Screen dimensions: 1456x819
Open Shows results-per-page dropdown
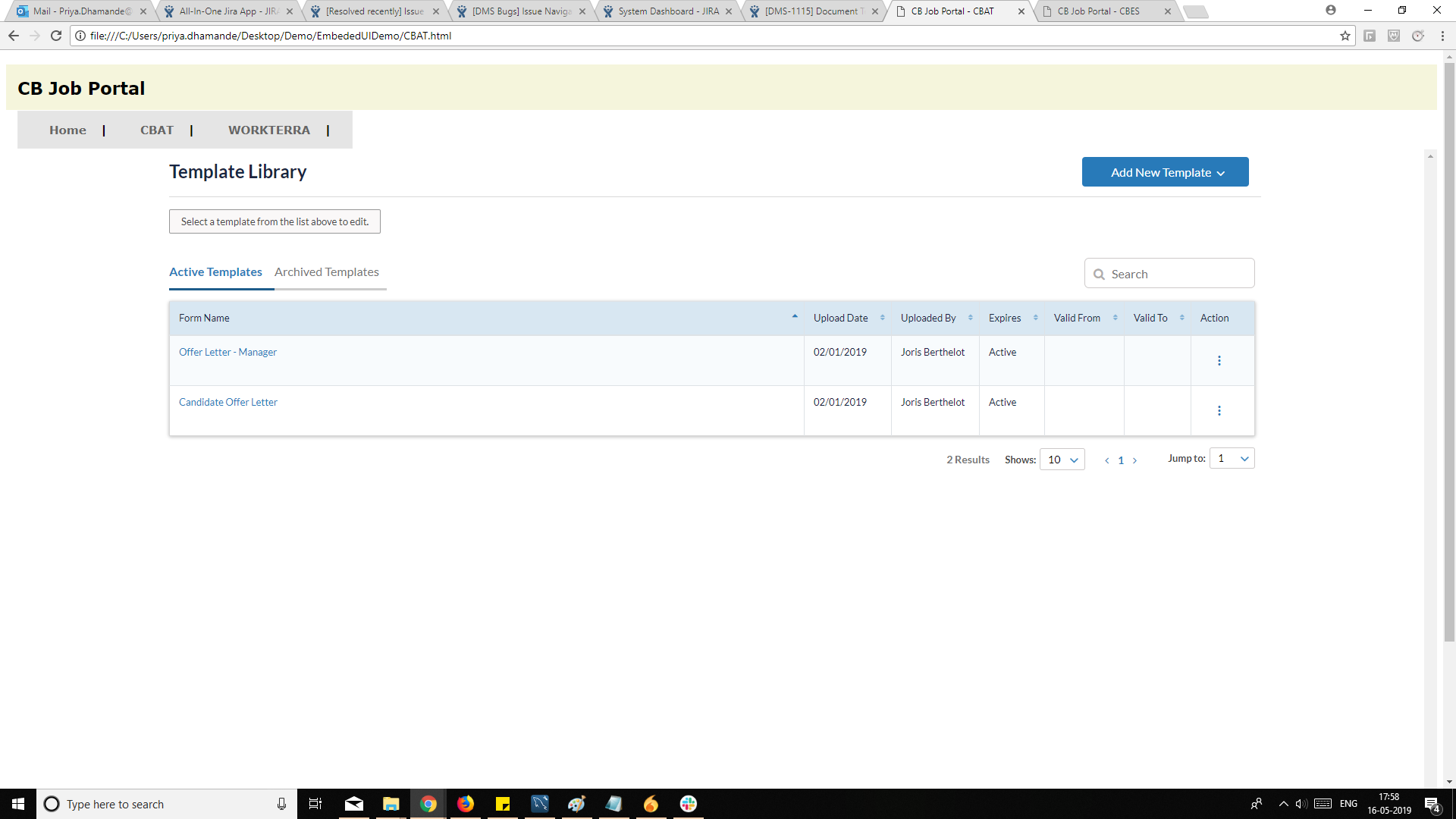click(x=1062, y=460)
